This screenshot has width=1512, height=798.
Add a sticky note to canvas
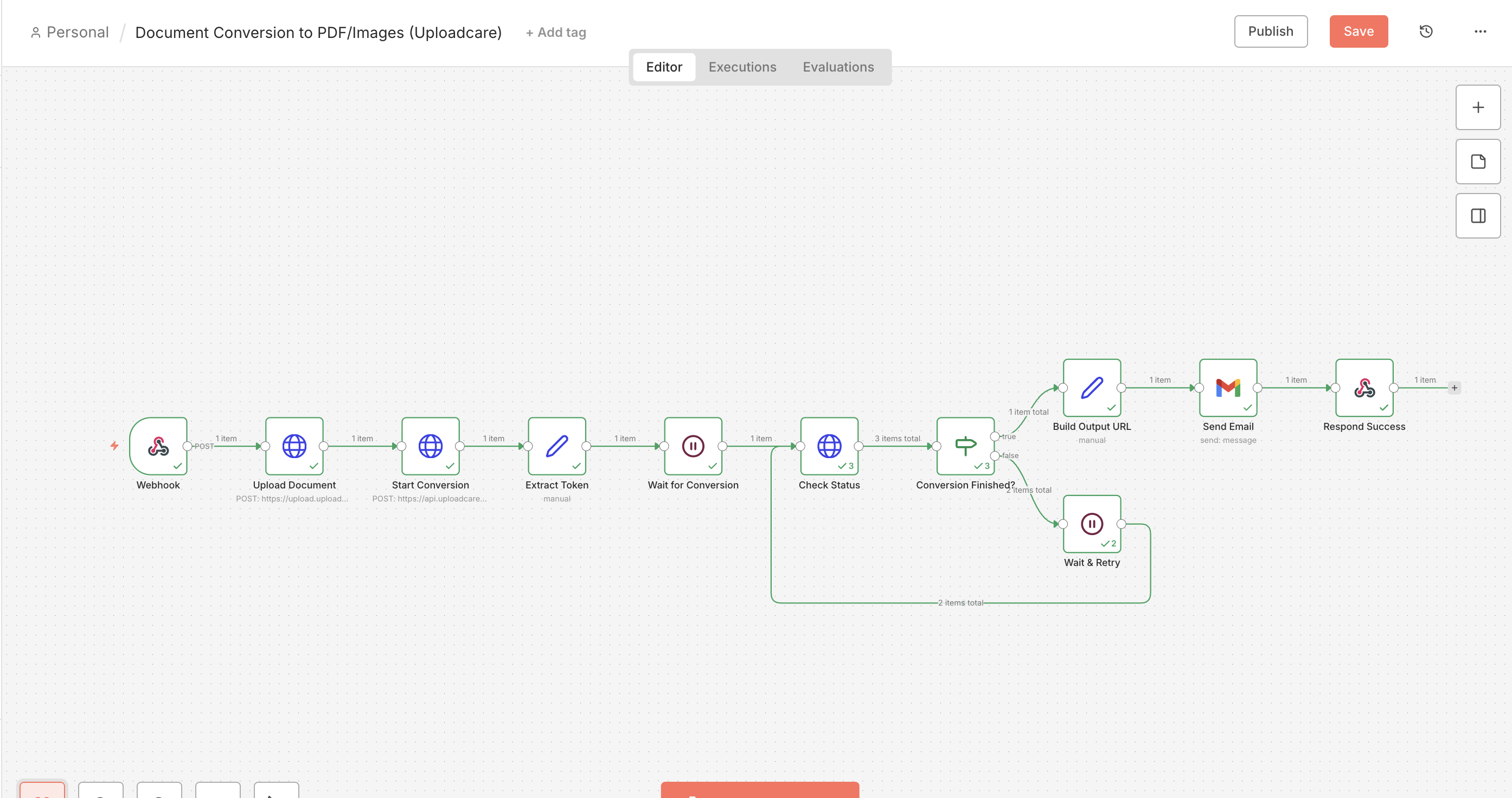click(x=1478, y=162)
